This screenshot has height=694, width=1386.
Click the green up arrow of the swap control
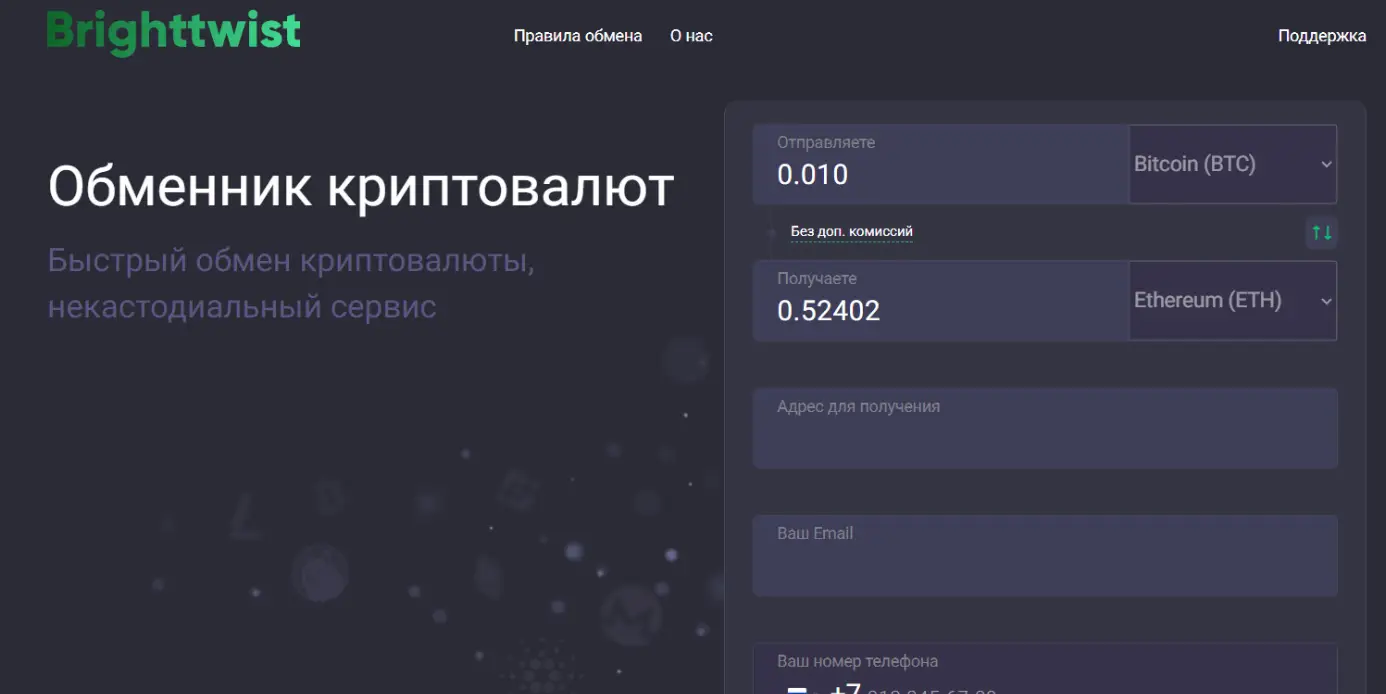pyautogui.click(x=1317, y=232)
